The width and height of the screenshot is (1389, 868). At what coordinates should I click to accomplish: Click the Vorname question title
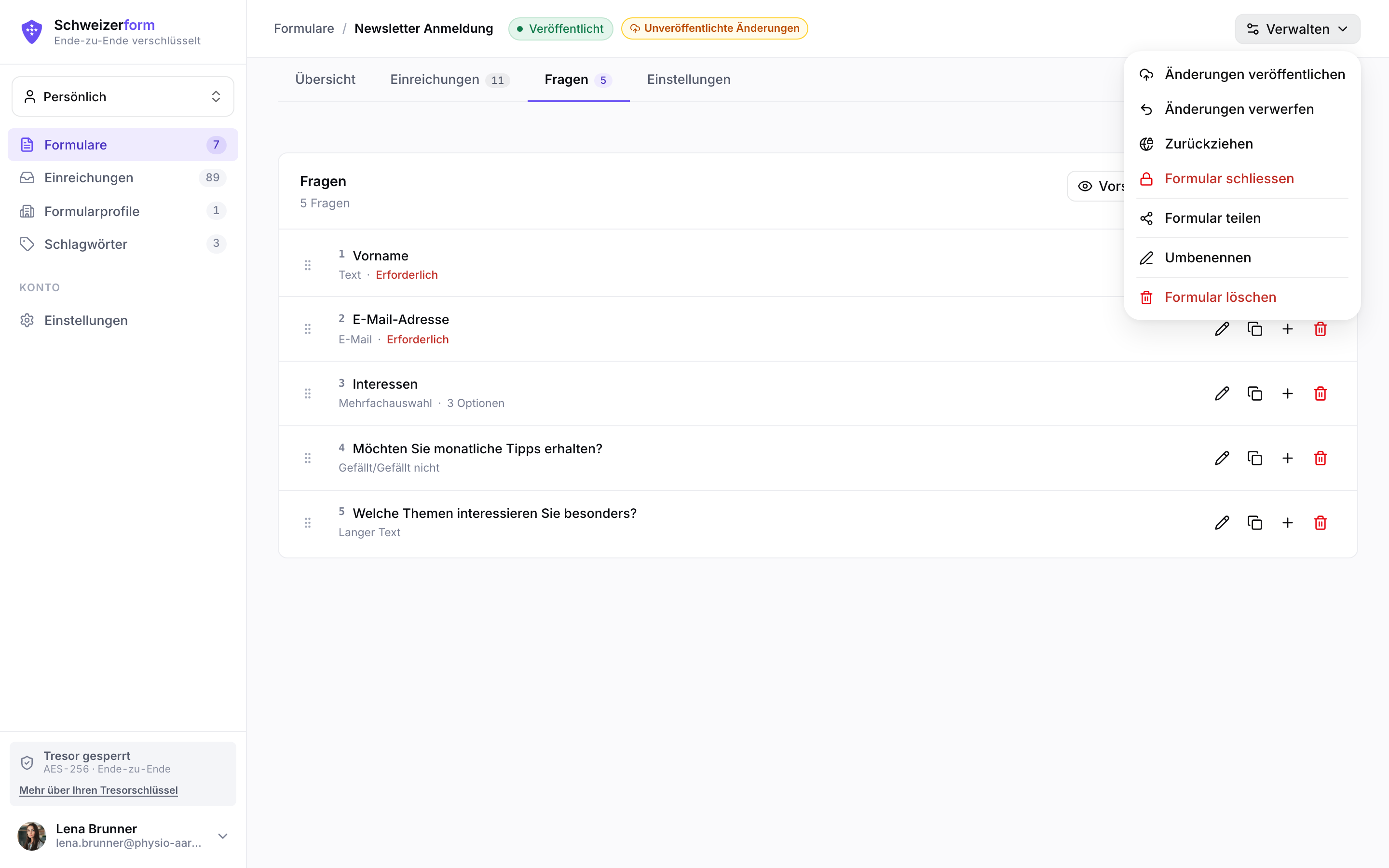click(381, 256)
